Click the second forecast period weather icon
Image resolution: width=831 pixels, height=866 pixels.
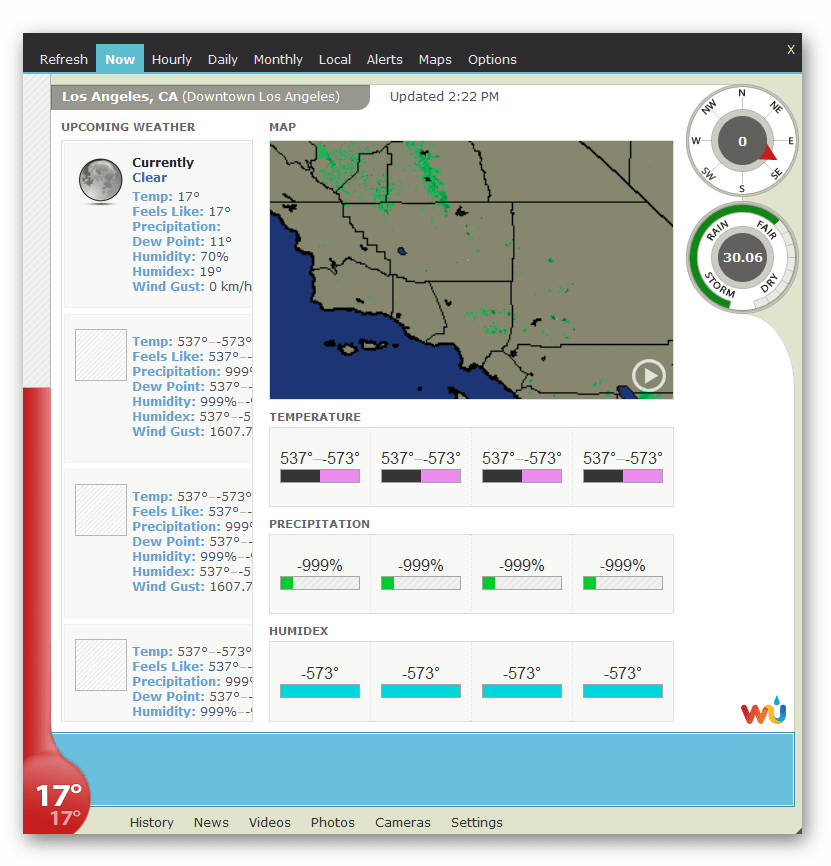pyautogui.click(x=100, y=510)
